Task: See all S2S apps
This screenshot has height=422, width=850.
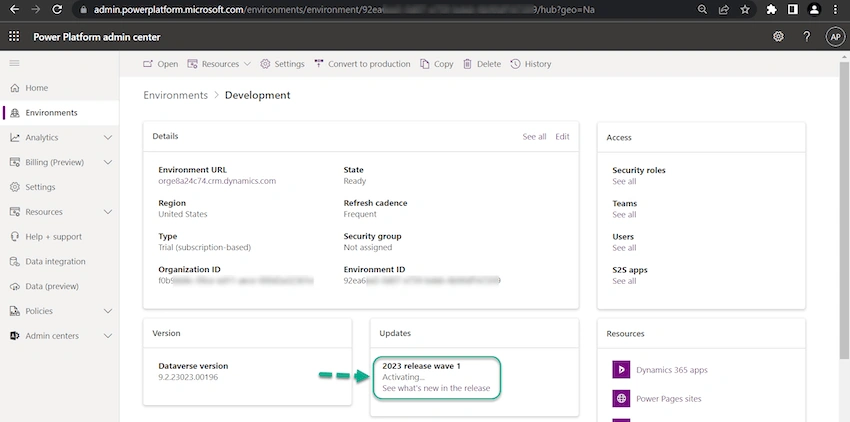Action: [x=624, y=281]
